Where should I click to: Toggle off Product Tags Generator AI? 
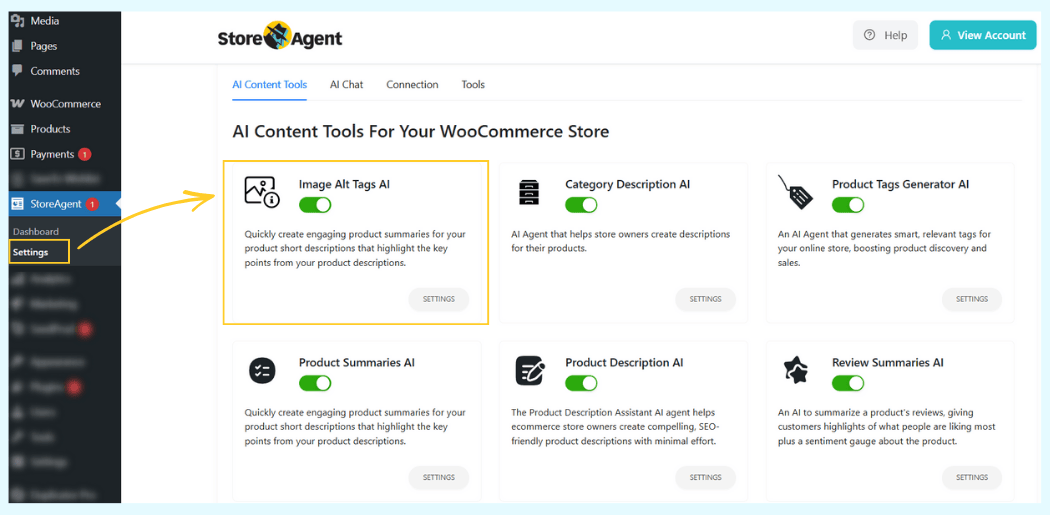pos(848,205)
